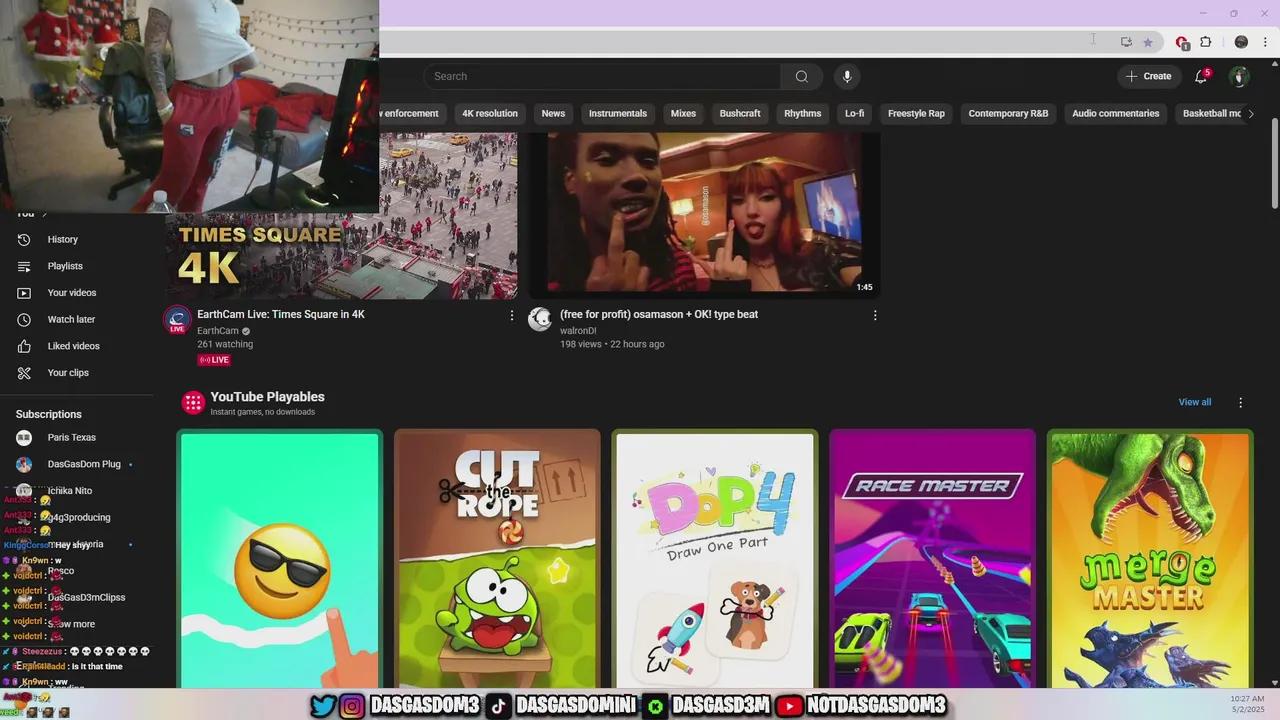Open the Cut the Rope playable card
This screenshot has height=720, width=1280.
click(497, 559)
